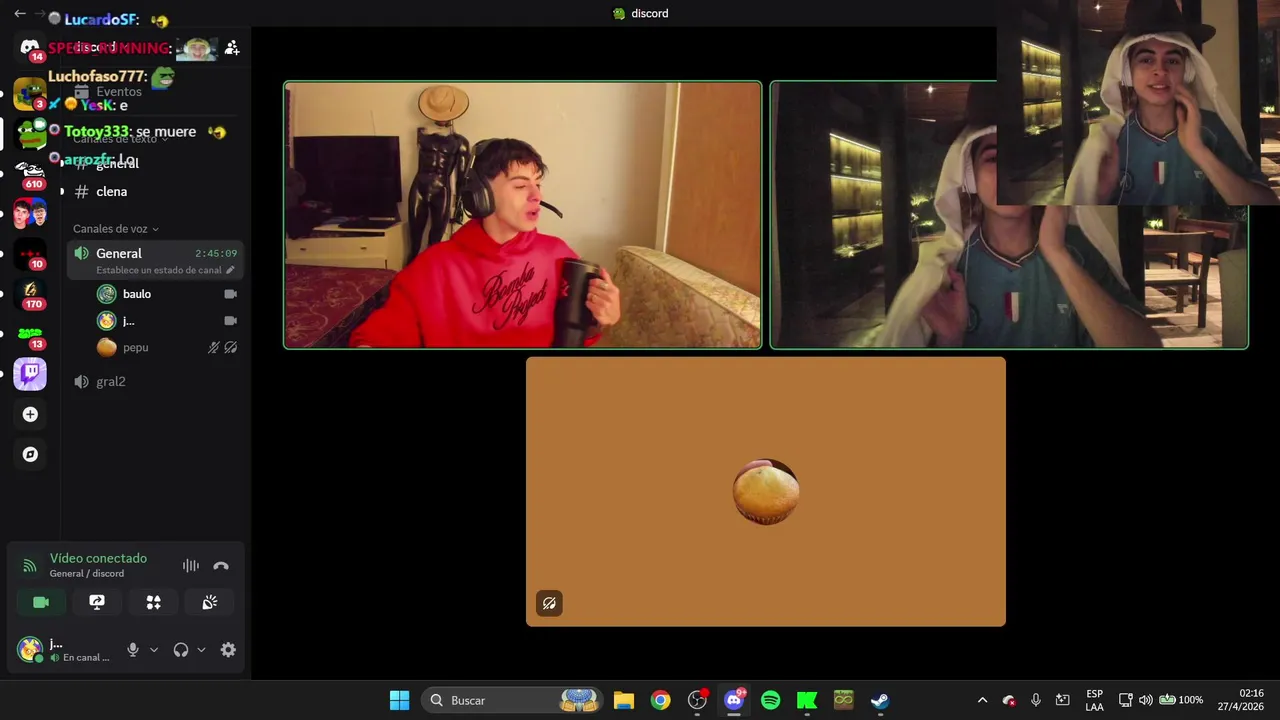Viewport: 1280px width, 720px height.
Task: Start an activity button
Action: 153,602
